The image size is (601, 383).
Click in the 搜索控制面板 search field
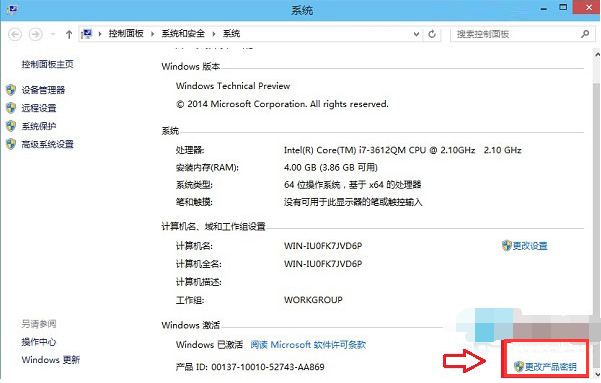tap(516, 34)
